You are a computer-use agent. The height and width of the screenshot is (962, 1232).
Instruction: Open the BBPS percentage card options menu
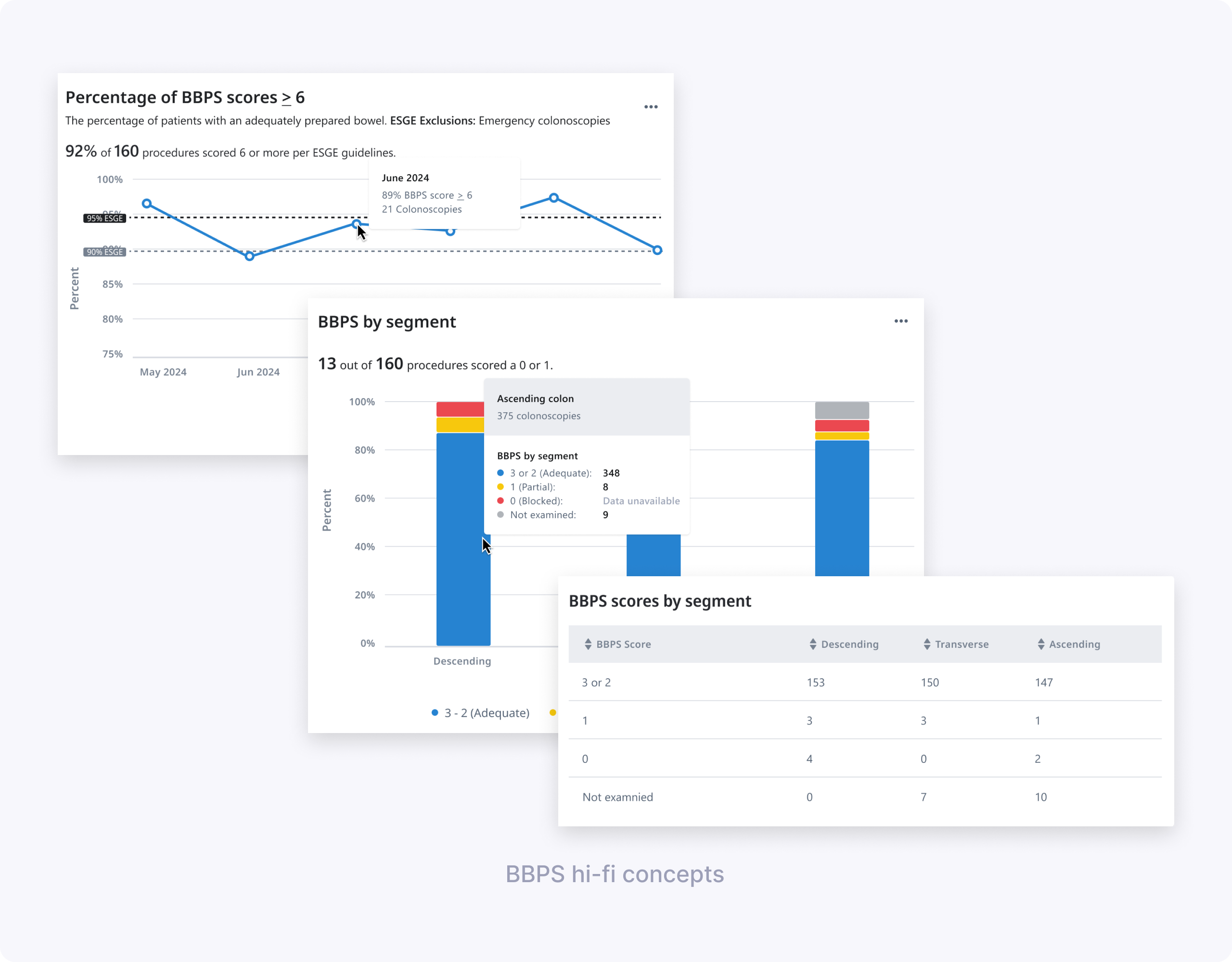tap(651, 107)
